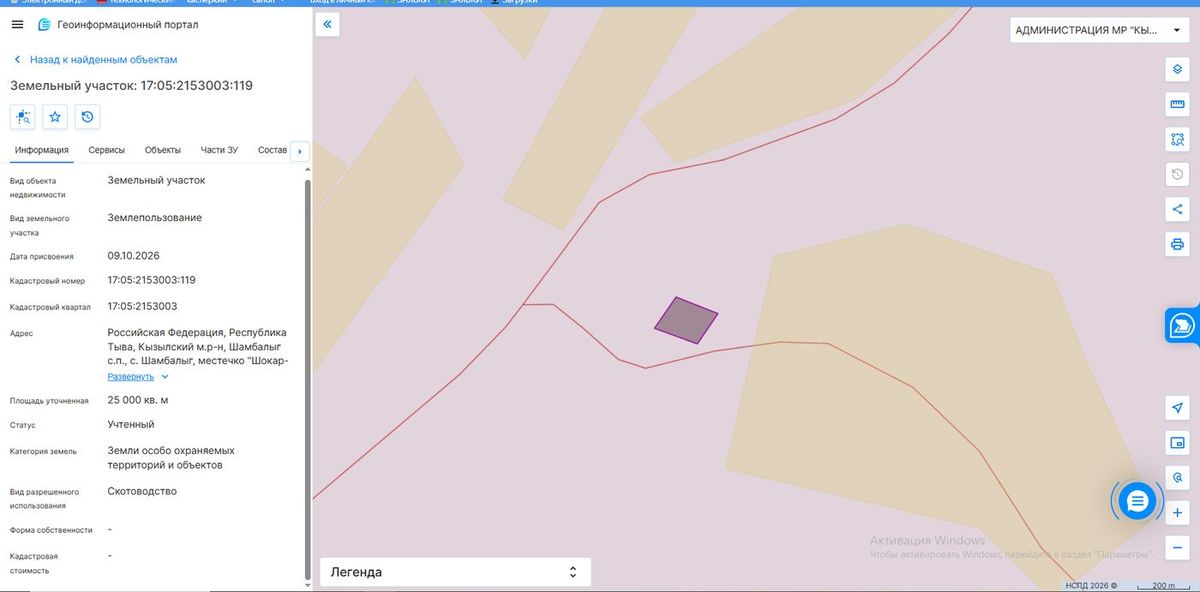
Task: Expand the Легенда panel
Action: [455, 572]
